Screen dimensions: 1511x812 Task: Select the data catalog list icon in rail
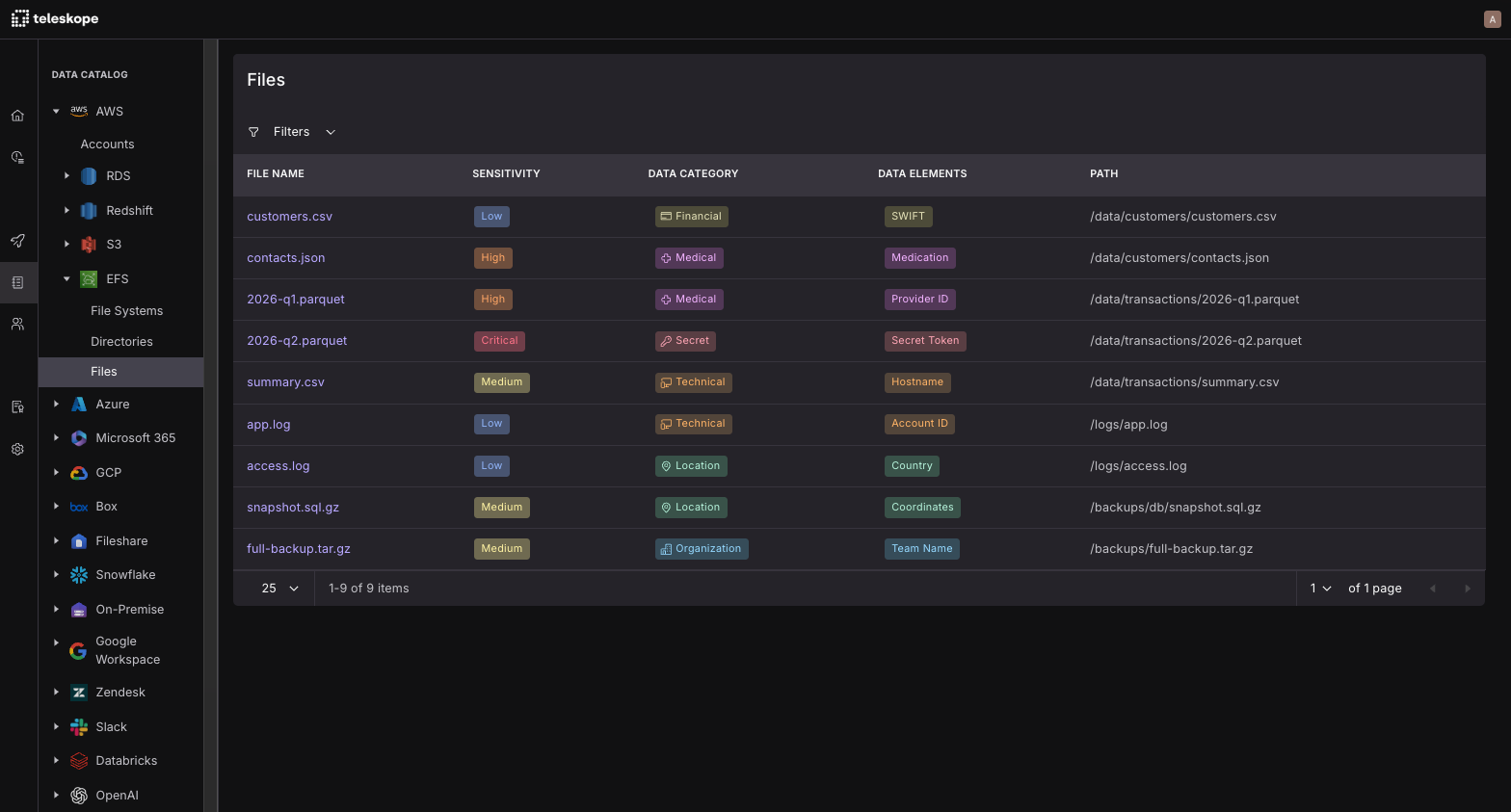click(x=17, y=282)
